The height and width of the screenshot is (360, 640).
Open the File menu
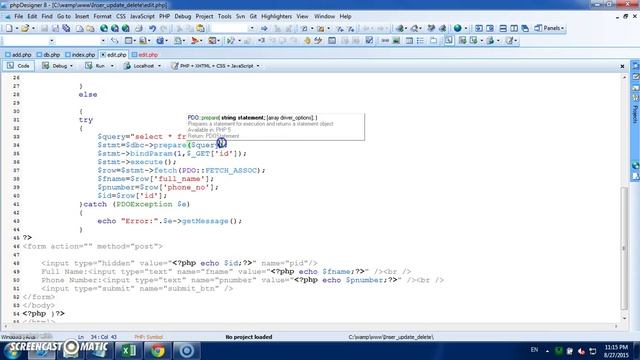[19, 16]
